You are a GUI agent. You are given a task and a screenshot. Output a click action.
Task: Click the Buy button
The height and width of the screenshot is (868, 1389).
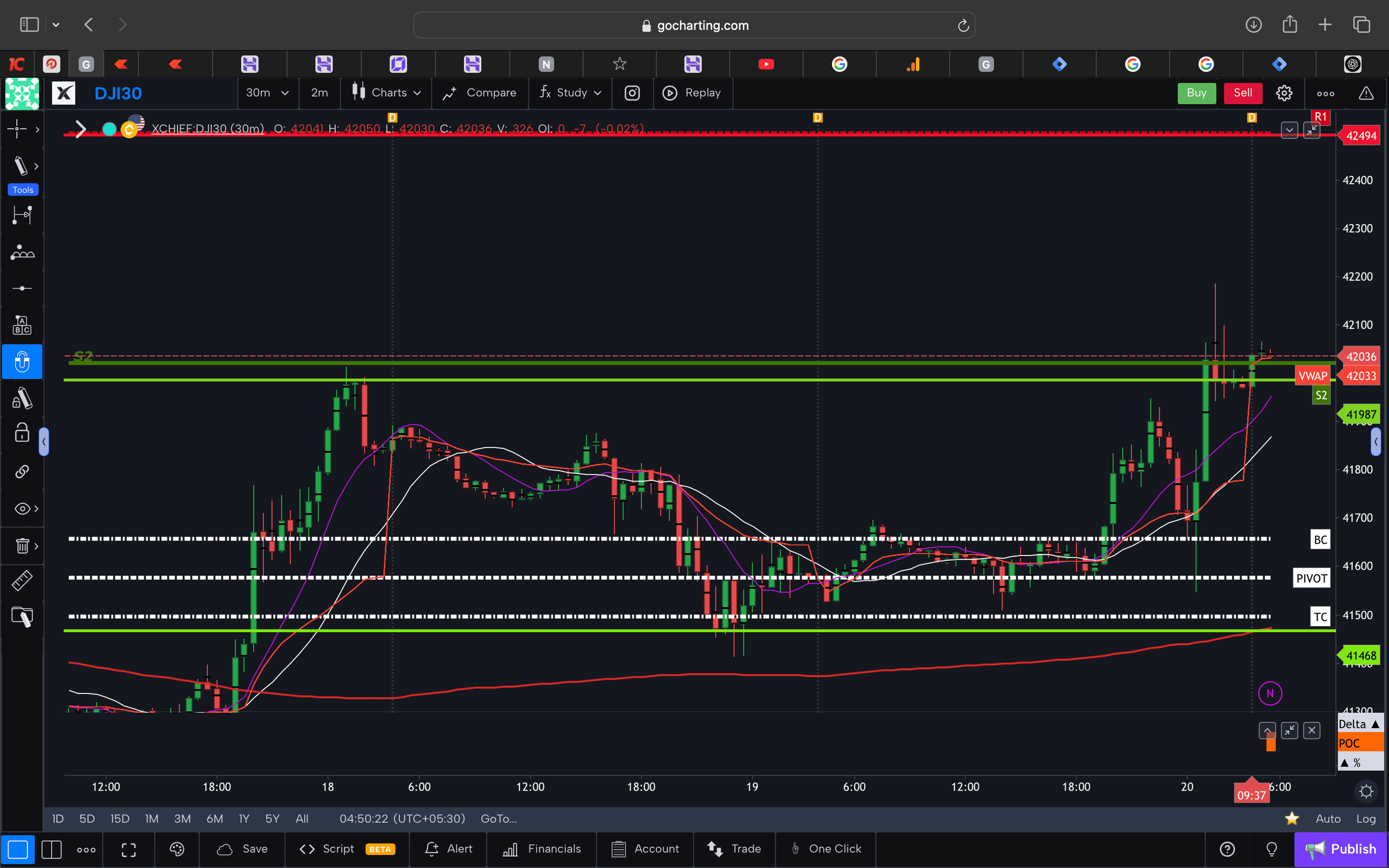point(1197,92)
